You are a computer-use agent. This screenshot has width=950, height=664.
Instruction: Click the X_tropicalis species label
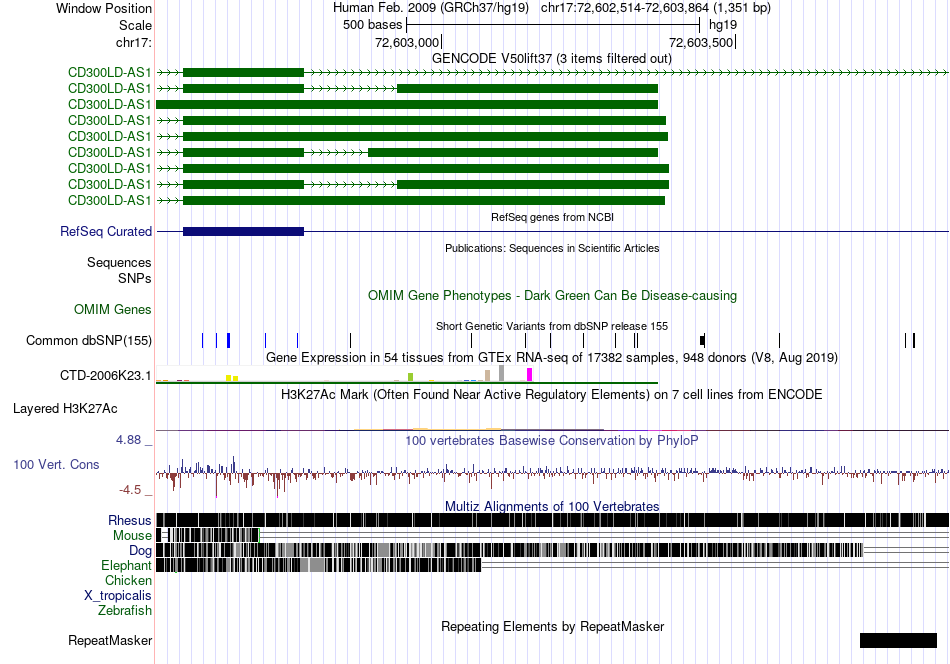pyautogui.click(x=118, y=596)
